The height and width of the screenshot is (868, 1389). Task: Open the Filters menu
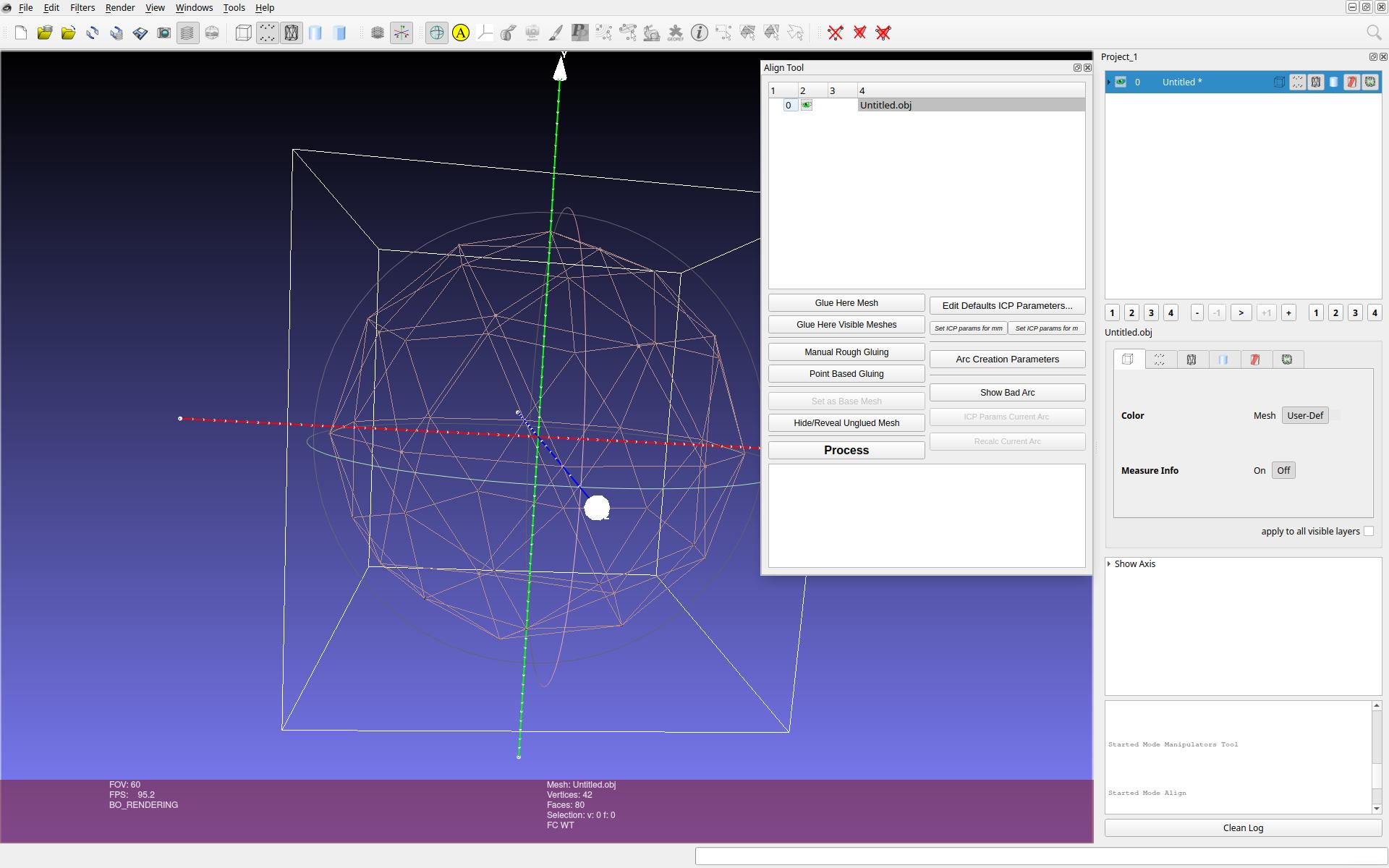pyautogui.click(x=82, y=7)
